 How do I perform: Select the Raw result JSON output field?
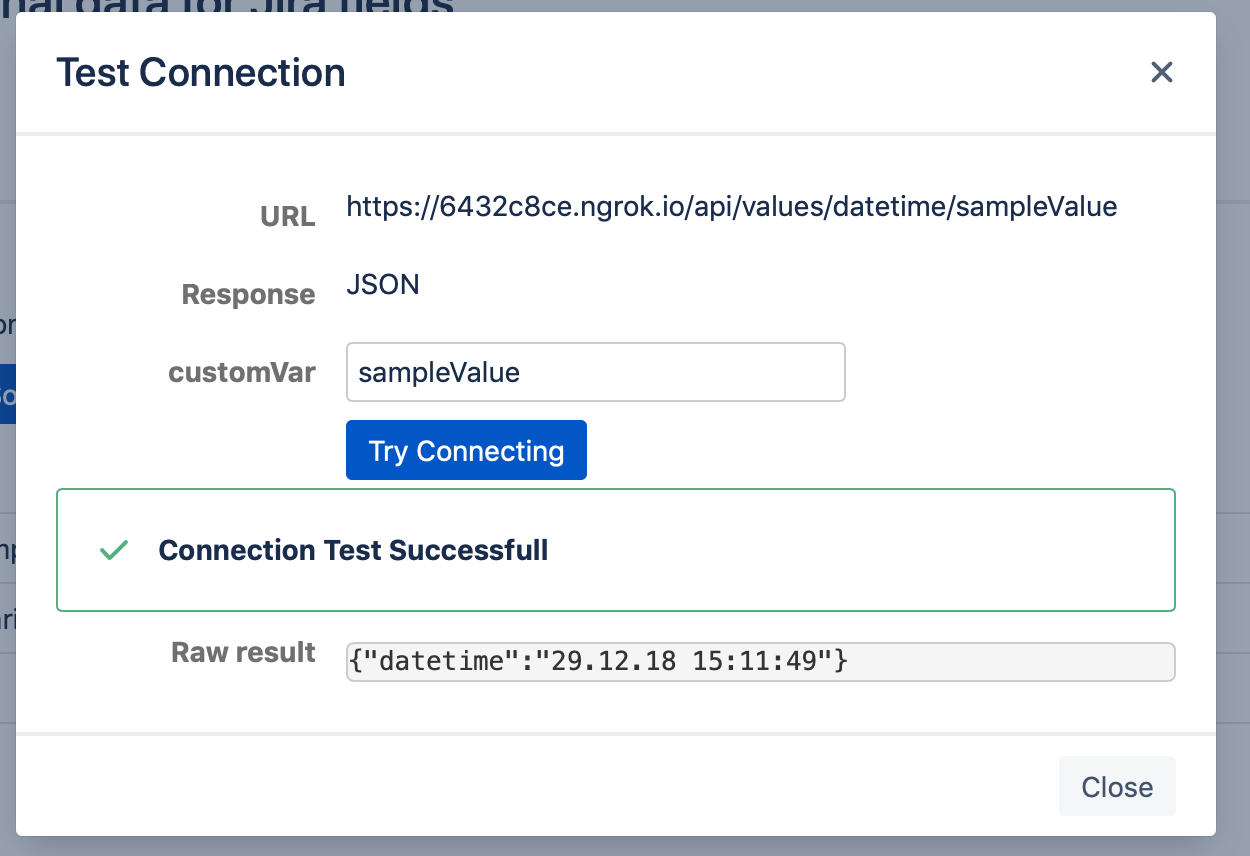point(760,661)
